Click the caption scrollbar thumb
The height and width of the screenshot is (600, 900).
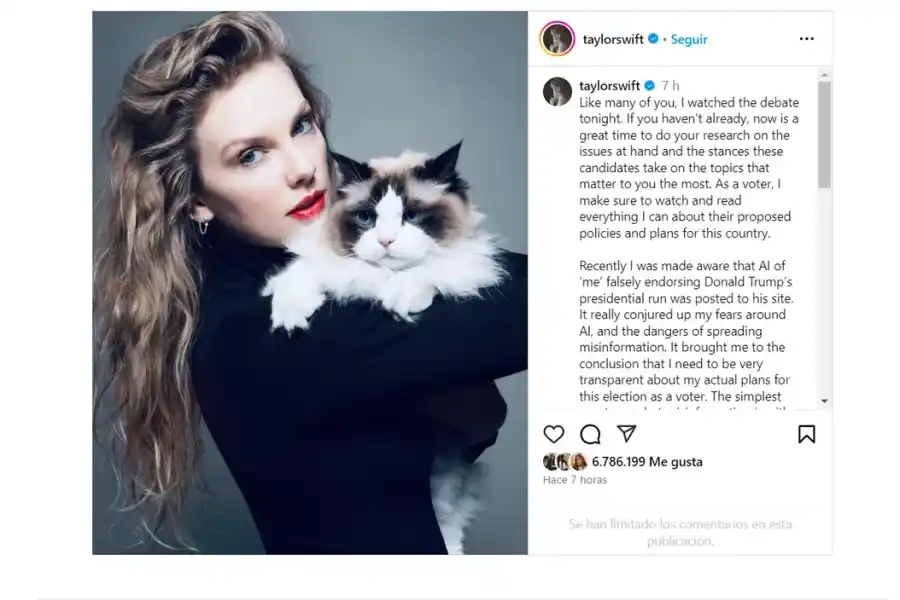pos(824,135)
